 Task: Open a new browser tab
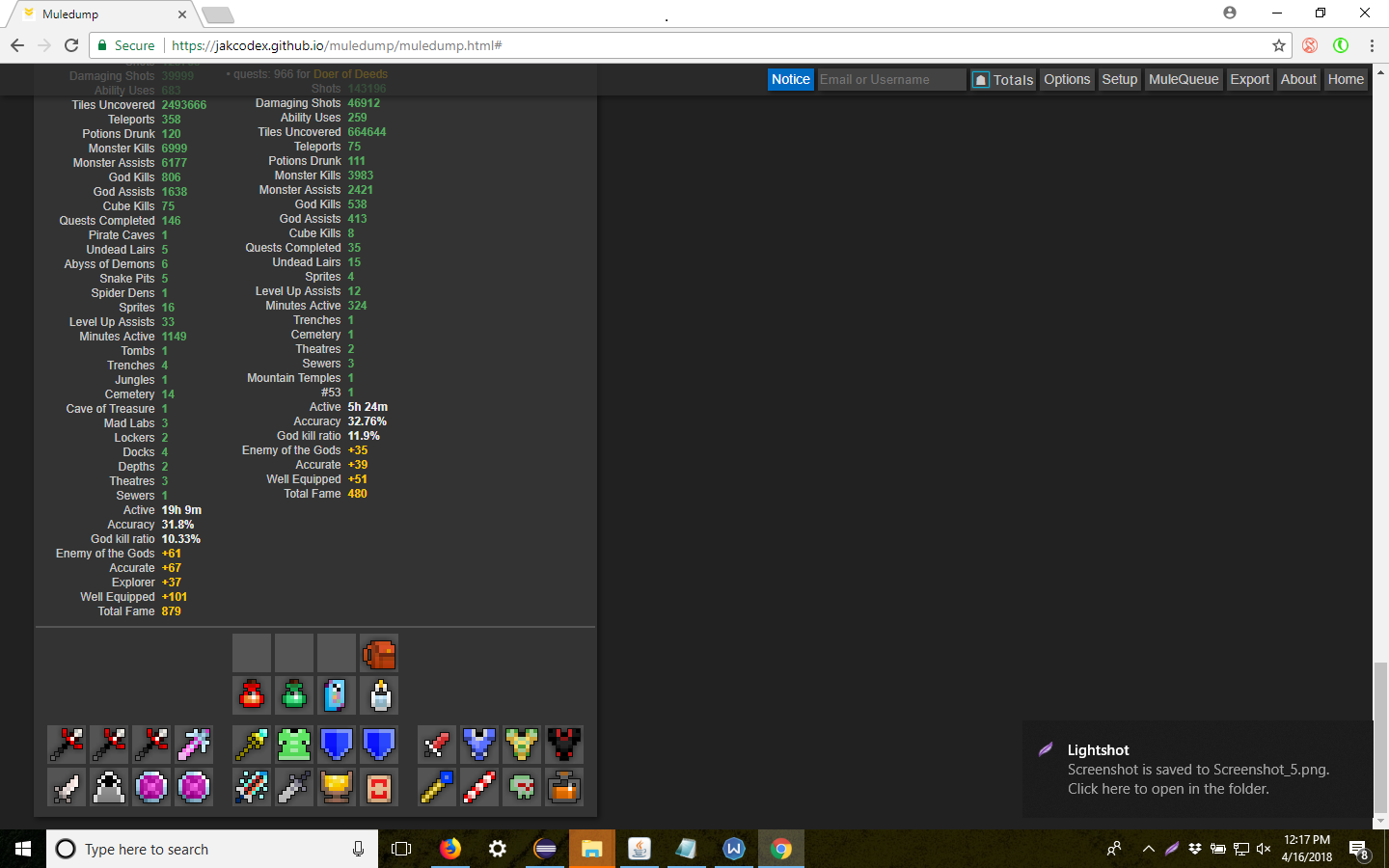[x=218, y=14]
